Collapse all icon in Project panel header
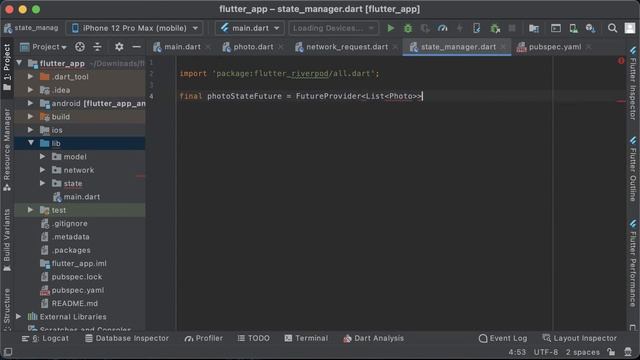 (x=97, y=47)
